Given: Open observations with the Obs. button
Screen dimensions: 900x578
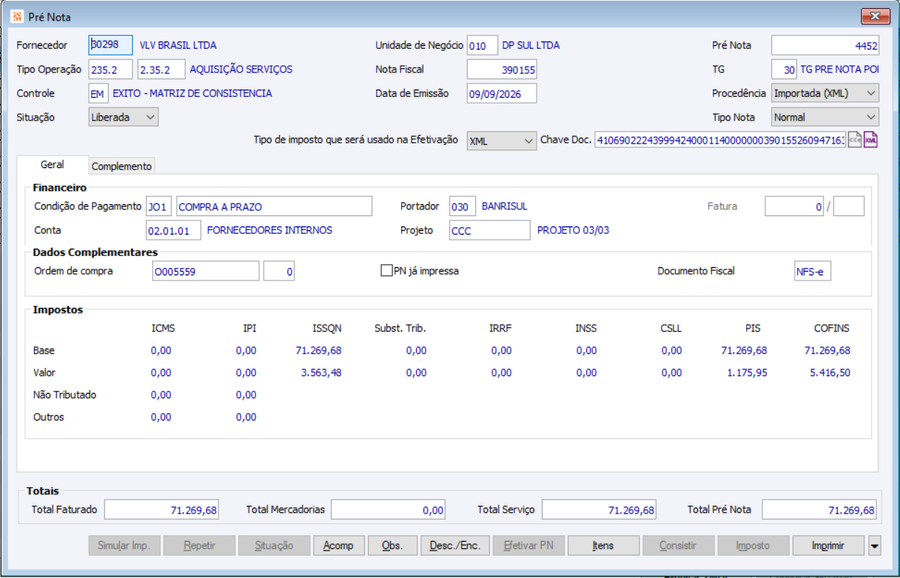Looking at the screenshot, I should click(x=392, y=545).
